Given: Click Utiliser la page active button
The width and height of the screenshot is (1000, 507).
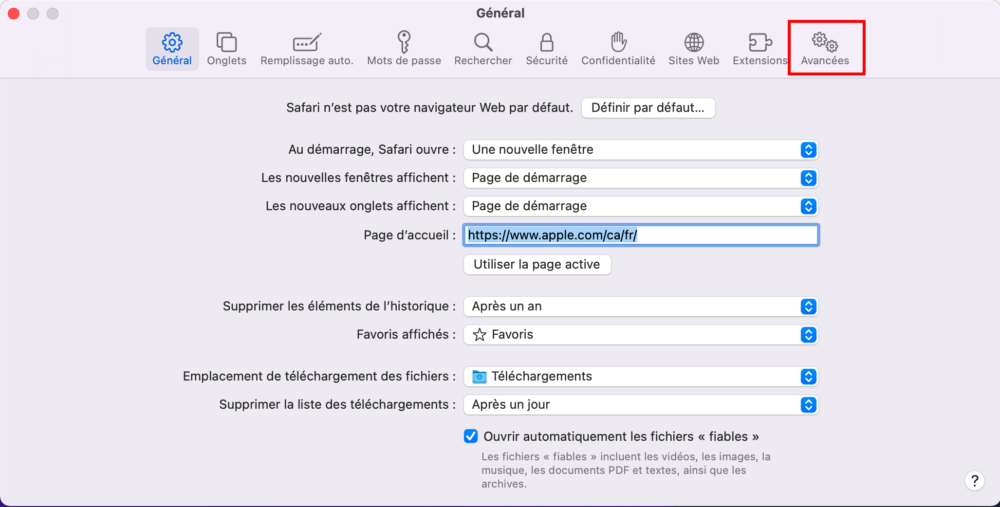Looking at the screenshot, I should (x=537, y=265).
